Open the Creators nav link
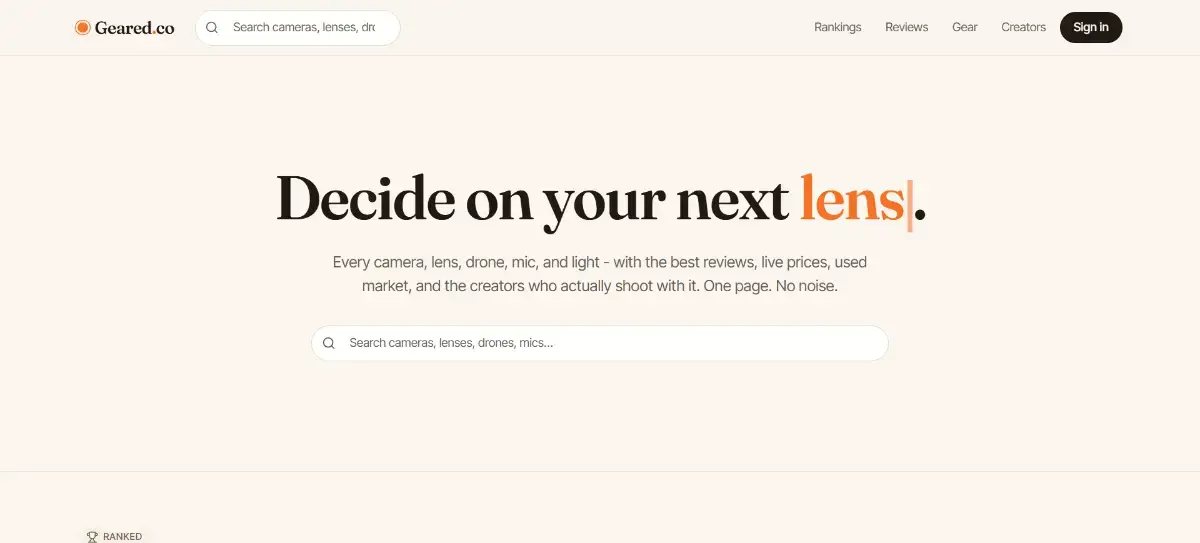The width and height of the screenshot is (1200, 543). (1024, 27)
